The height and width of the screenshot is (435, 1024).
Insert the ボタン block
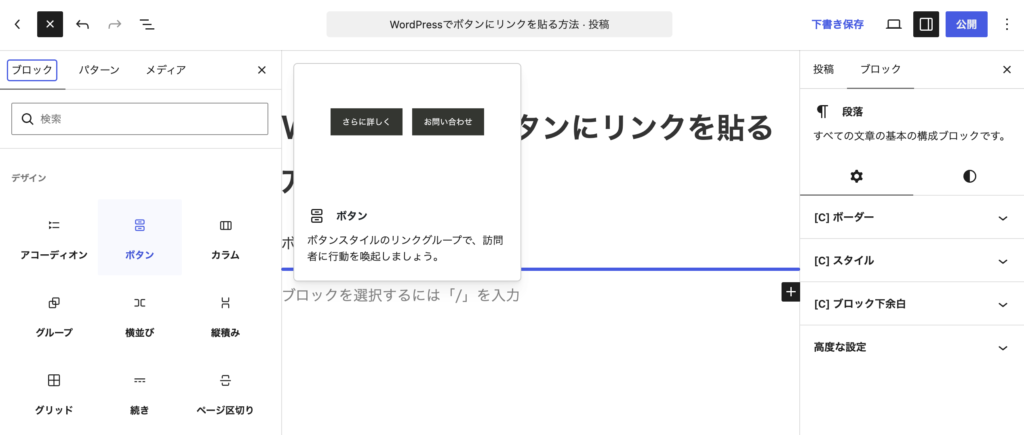[x=140, y=238]
